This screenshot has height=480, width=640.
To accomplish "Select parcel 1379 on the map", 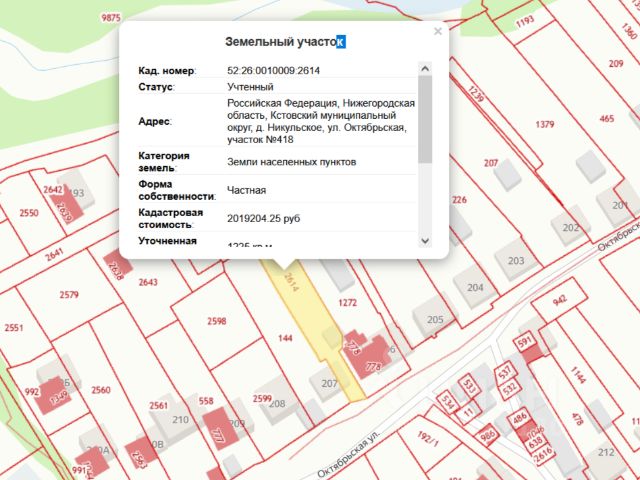I will 544,124.
